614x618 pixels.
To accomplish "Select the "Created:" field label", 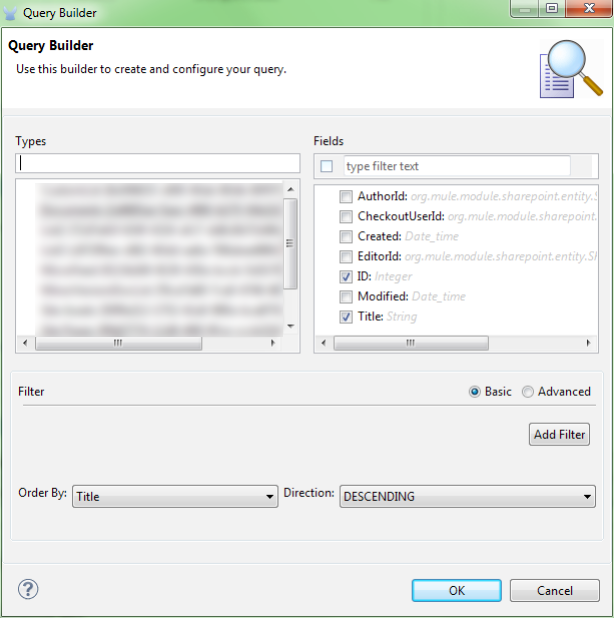I will coord(380,236).
